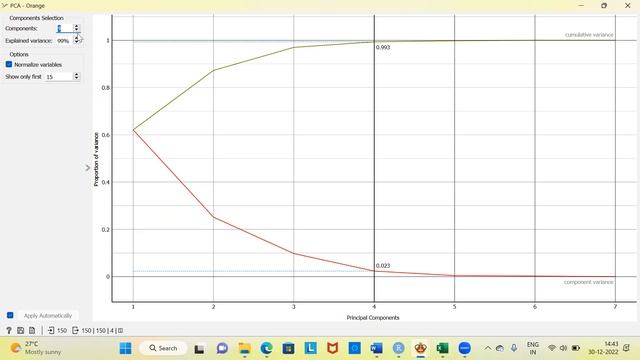The width and height of the screenshot is (640, 360).
Task: Open File Explorer from the taskbar
Action: tap(244, 348)
